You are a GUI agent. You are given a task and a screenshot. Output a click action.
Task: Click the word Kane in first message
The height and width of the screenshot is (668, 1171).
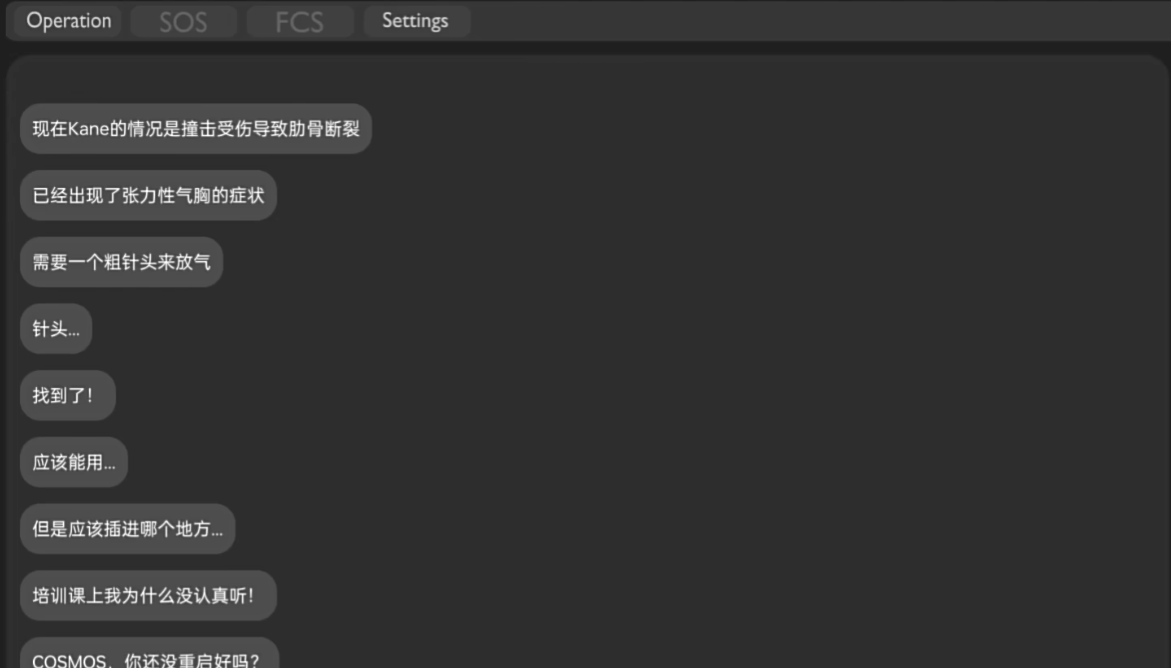pyautogui.click(x=88, y=129)
